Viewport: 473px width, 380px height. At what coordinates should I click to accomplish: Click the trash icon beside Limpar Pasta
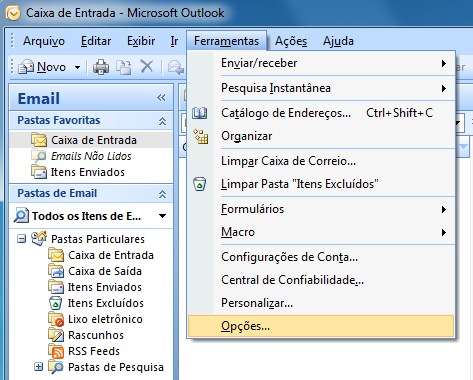point(199,184)
